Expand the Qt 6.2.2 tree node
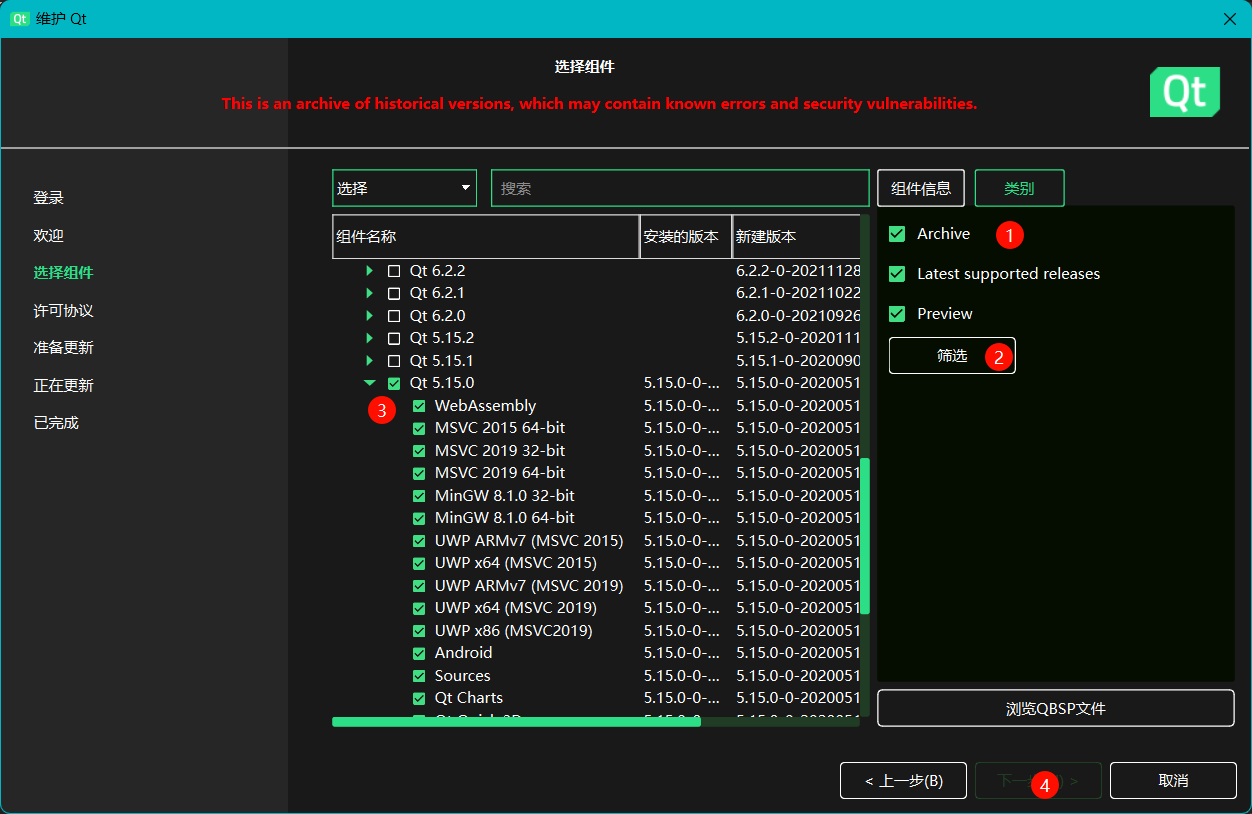This screenshot has width=1252, height=814. [x=370, y=271]
